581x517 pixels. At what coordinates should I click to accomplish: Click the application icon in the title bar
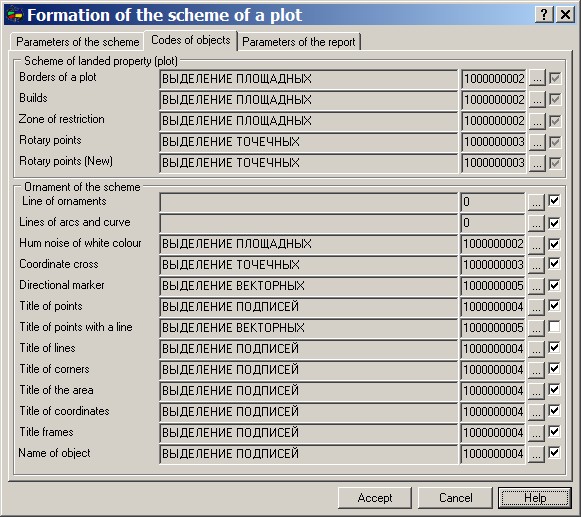click(14, 15)
